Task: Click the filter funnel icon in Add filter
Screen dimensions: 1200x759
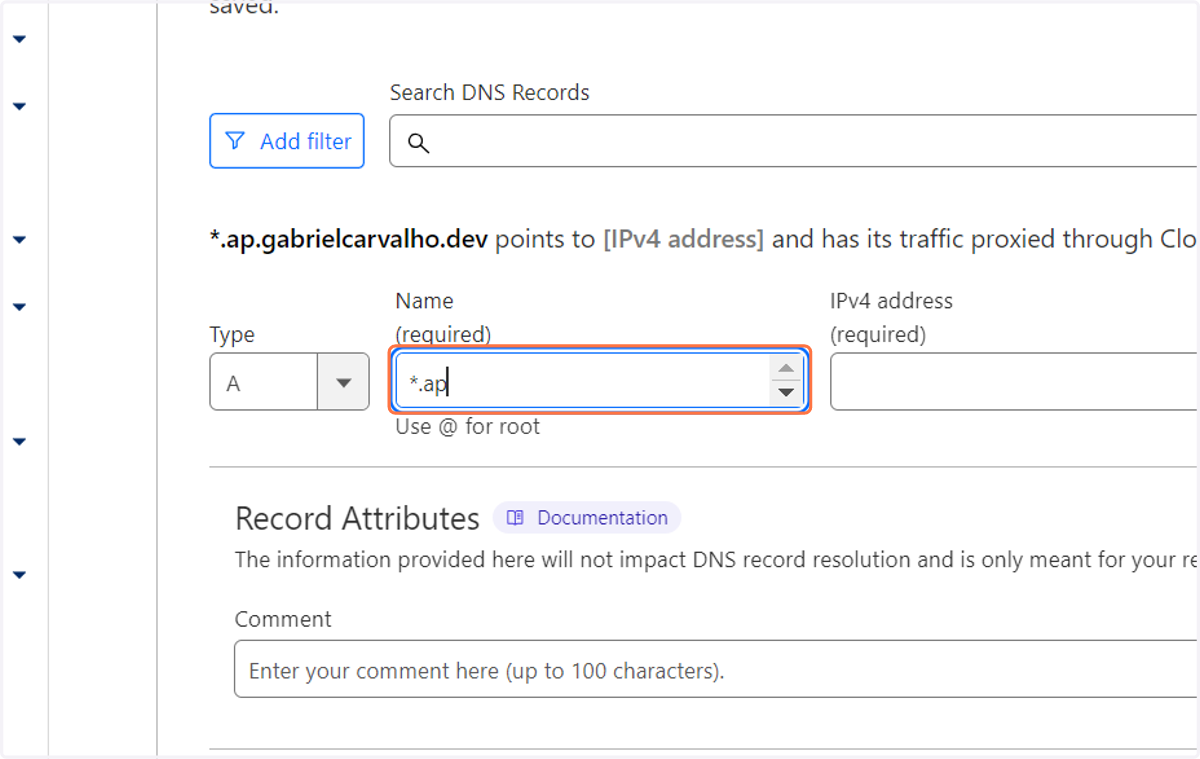Action: (235, 141)
